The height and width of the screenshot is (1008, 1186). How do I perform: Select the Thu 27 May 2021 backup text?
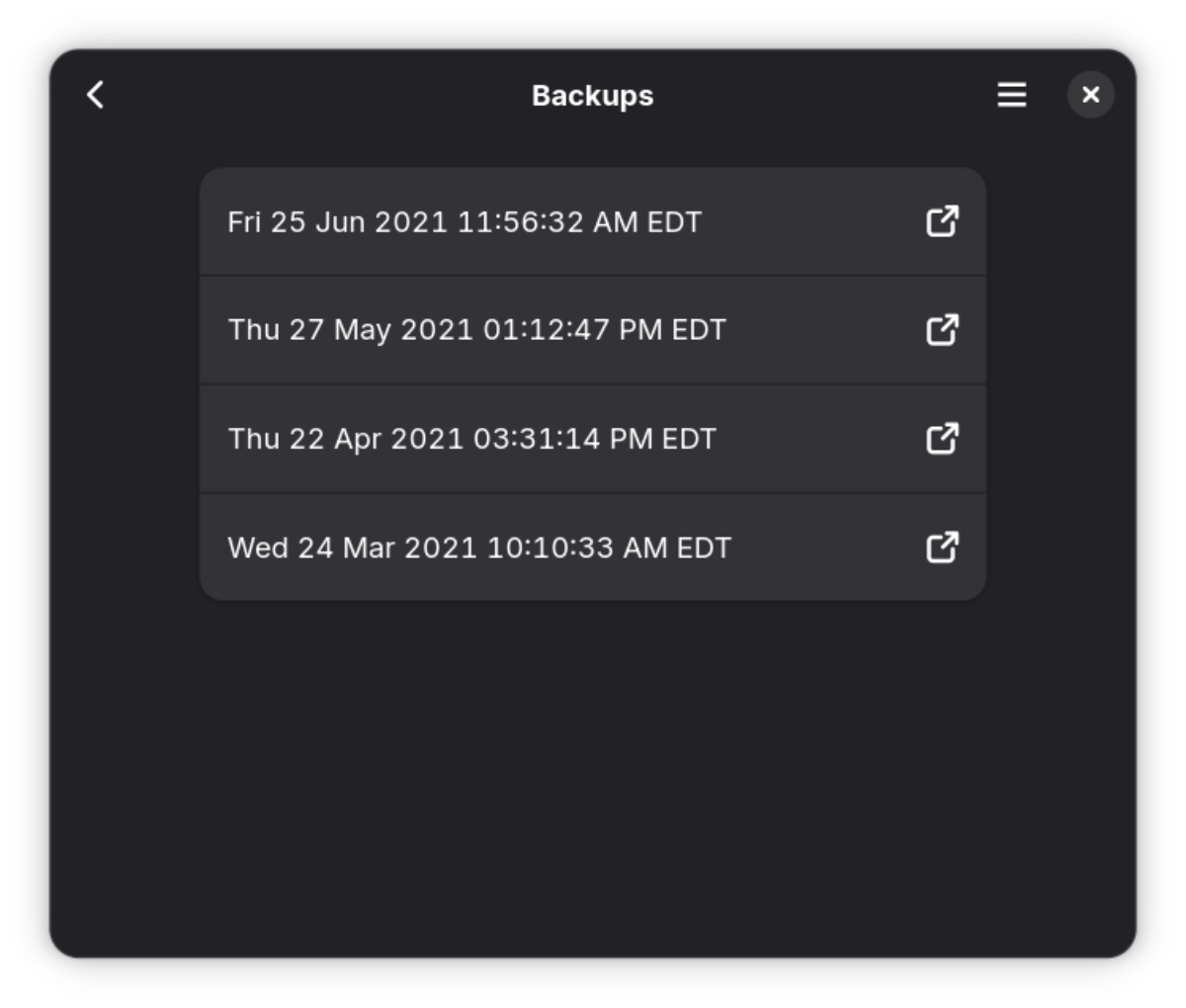point(476,330)
